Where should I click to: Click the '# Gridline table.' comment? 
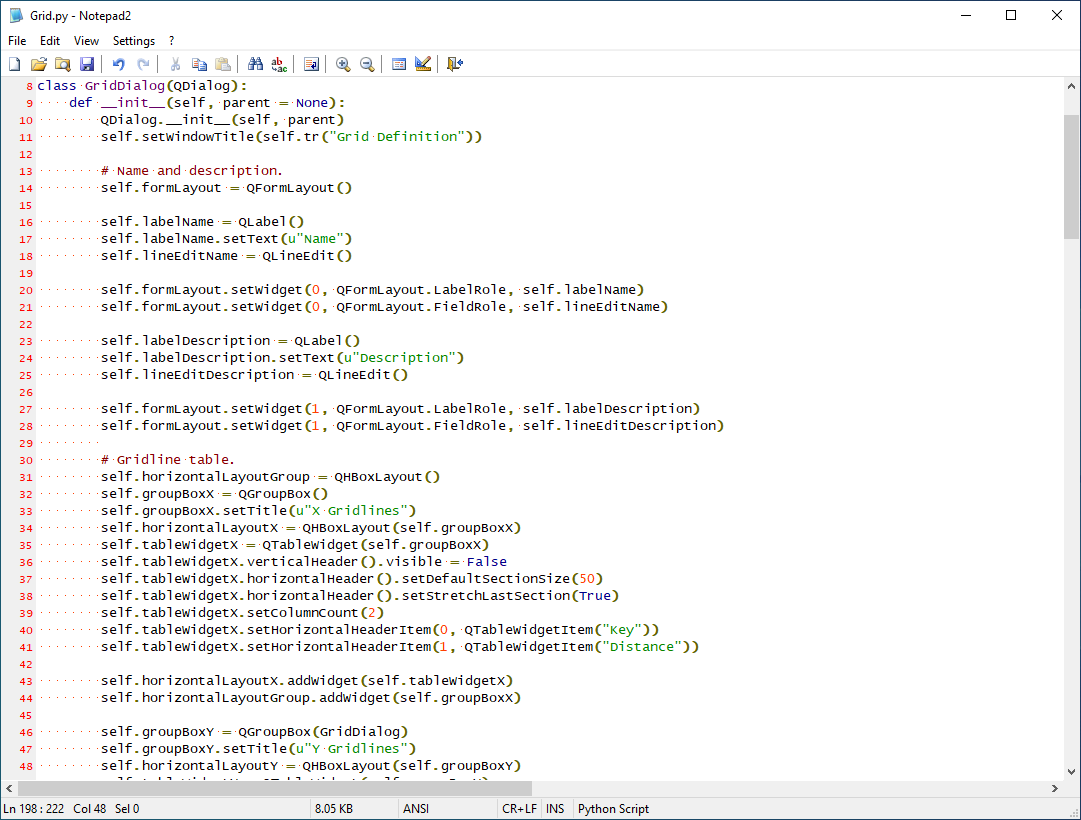tap(168, 459)
